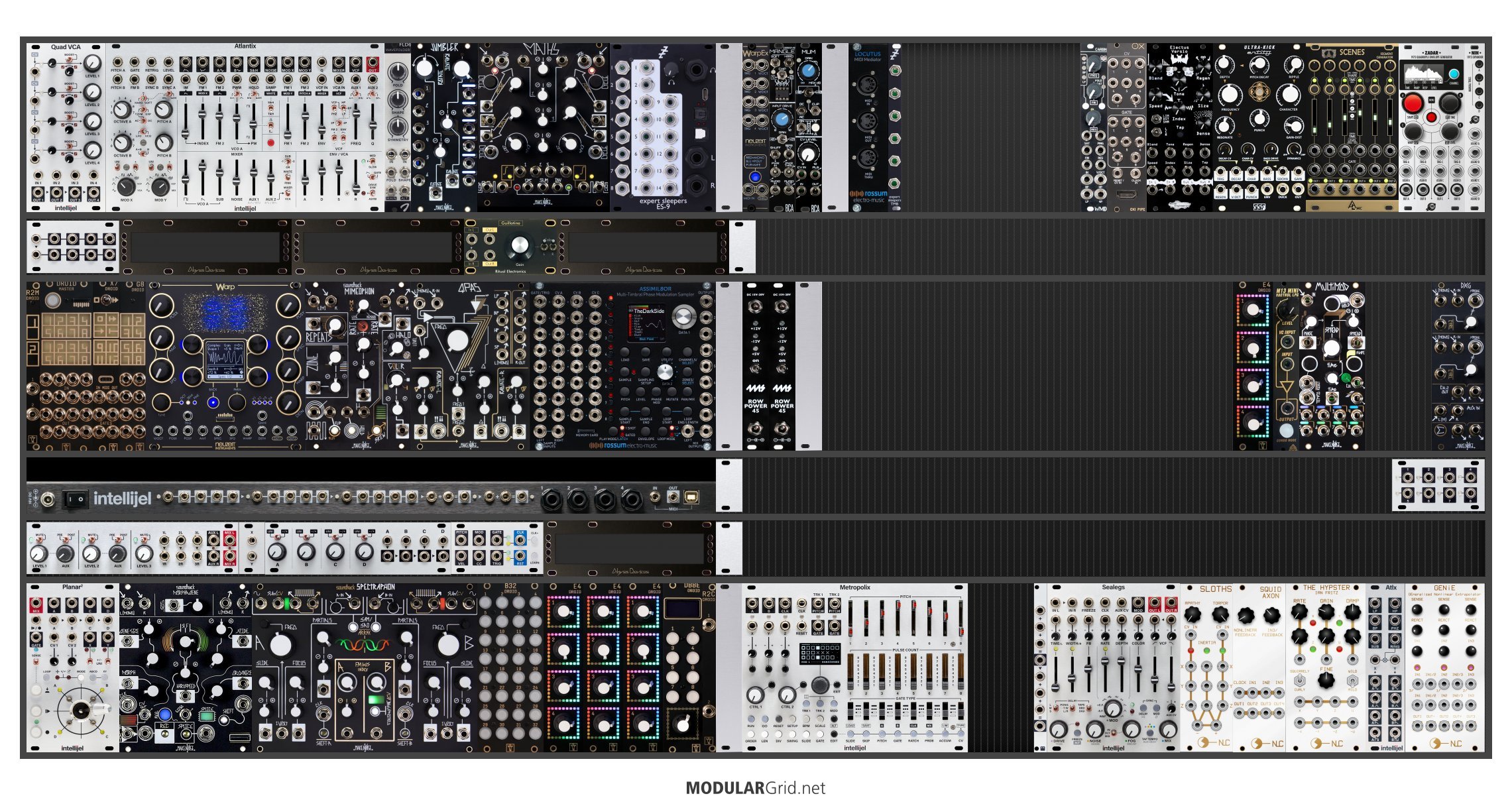Adjust Mangle's blue INPUT DRIVE knob
The image size is (1512, 802).
click(x=782, y=119)
